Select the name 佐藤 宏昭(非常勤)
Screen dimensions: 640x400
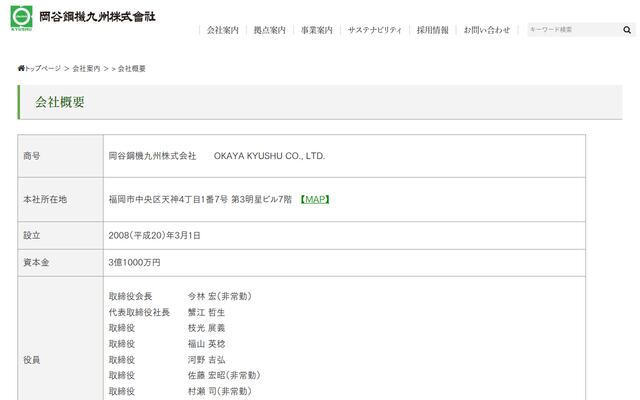[224, 375]
